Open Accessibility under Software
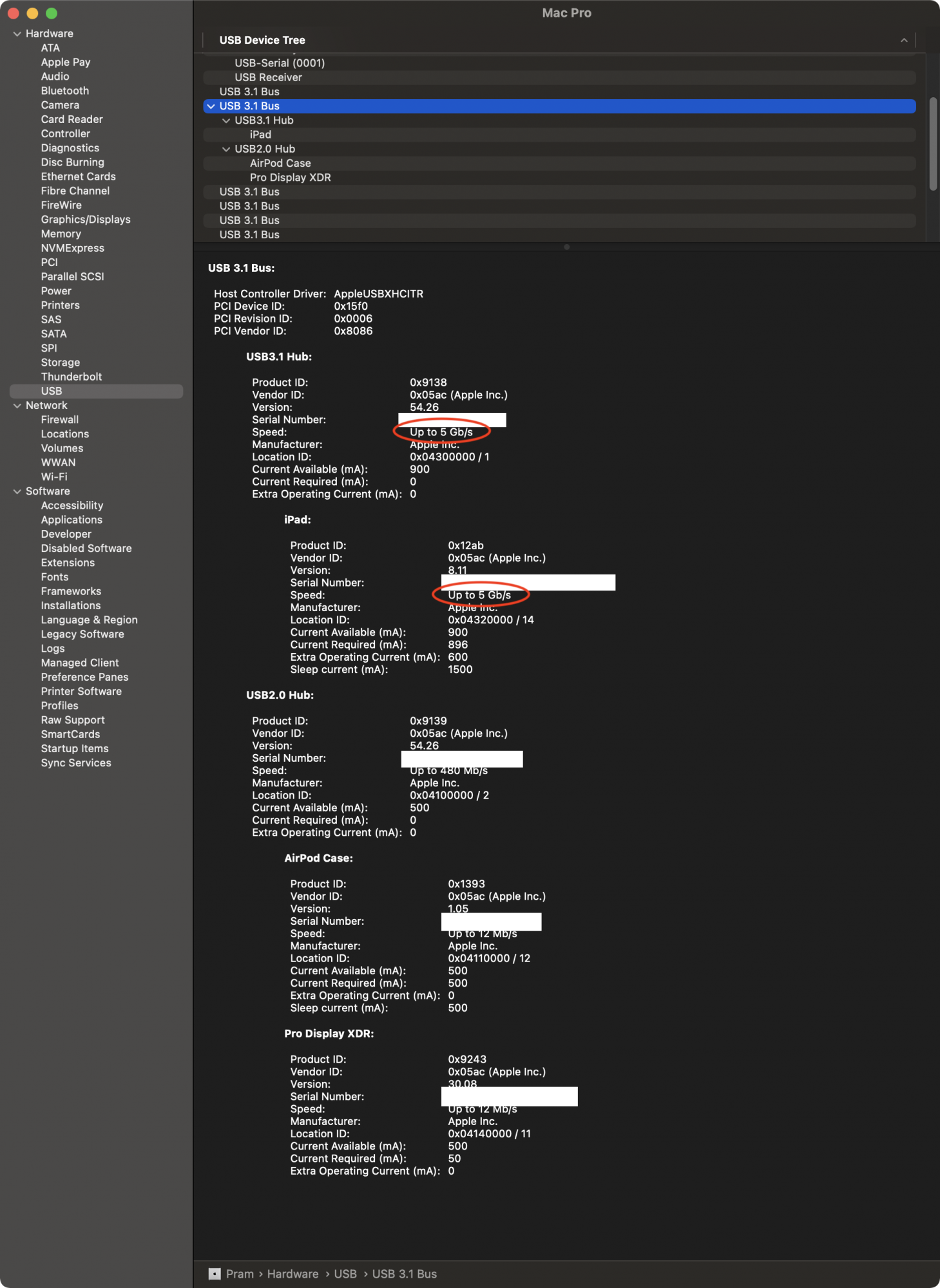Screen dimensions: 940x1288 point(72,506)
